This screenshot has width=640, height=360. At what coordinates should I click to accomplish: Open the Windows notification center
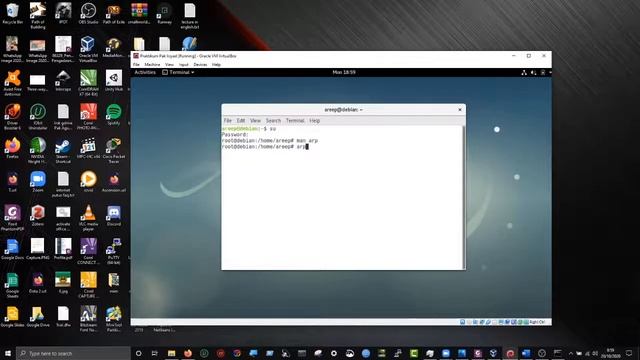pos(629,353)
